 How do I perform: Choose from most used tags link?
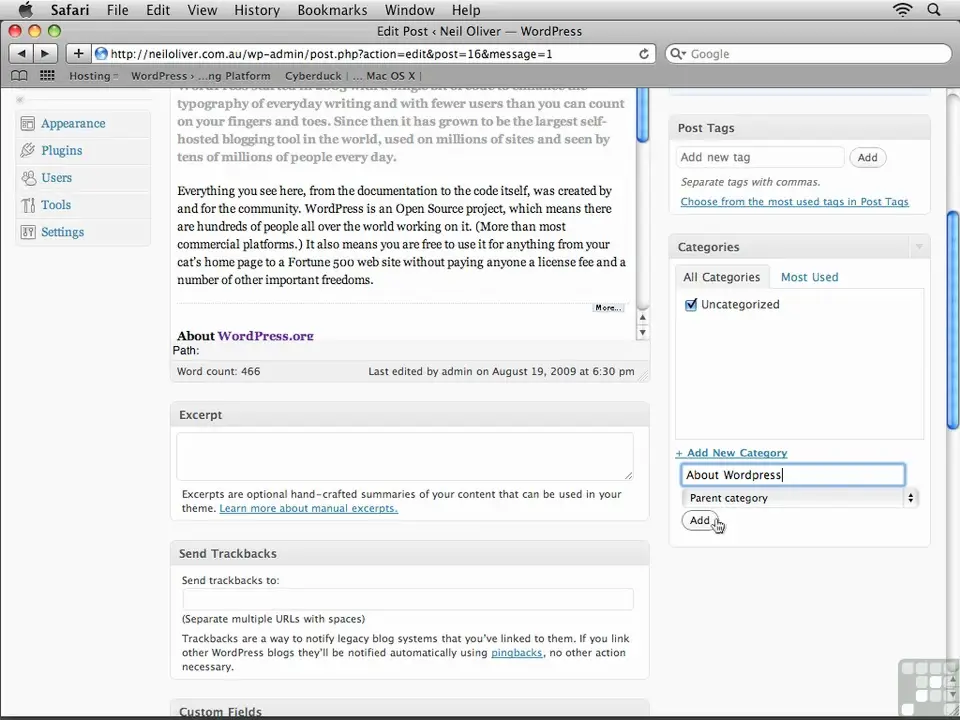795,201
